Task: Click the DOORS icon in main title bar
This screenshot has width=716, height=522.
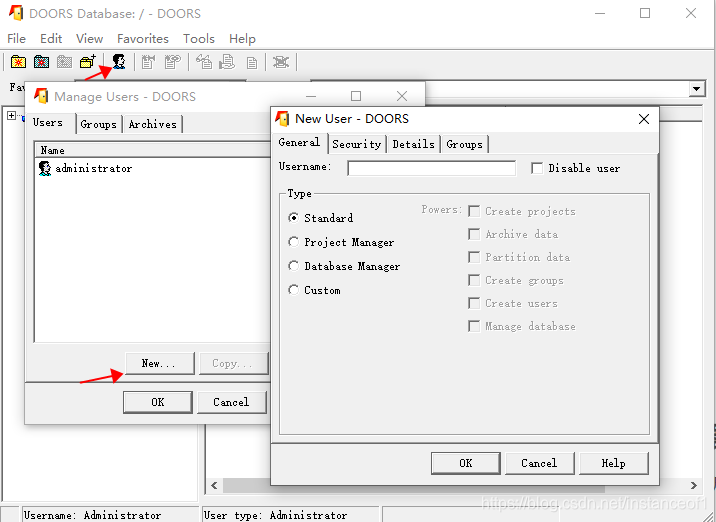Action: 15,14
